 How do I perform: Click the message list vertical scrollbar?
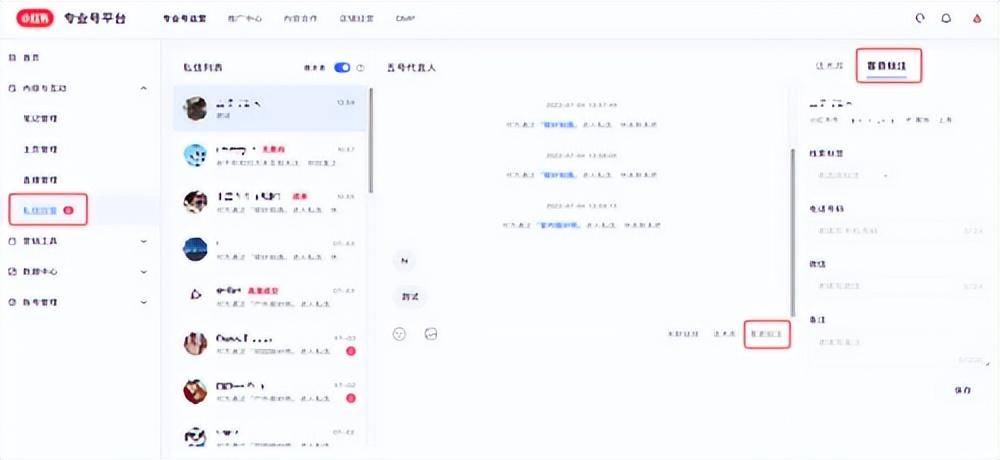click(x=371, y=140)
